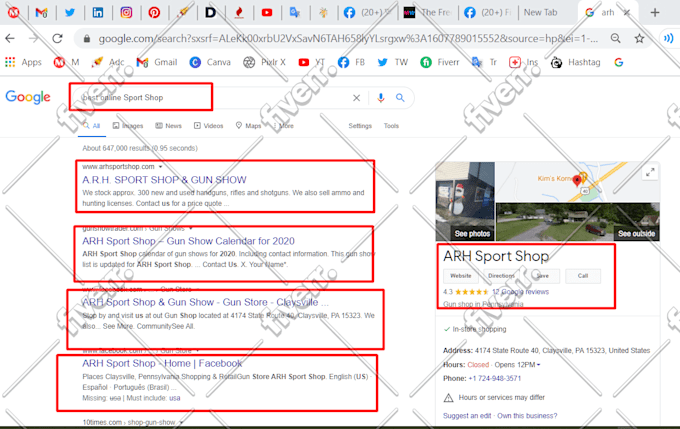
Task: Open the last Google G bookmark
Action: (619, 62)
